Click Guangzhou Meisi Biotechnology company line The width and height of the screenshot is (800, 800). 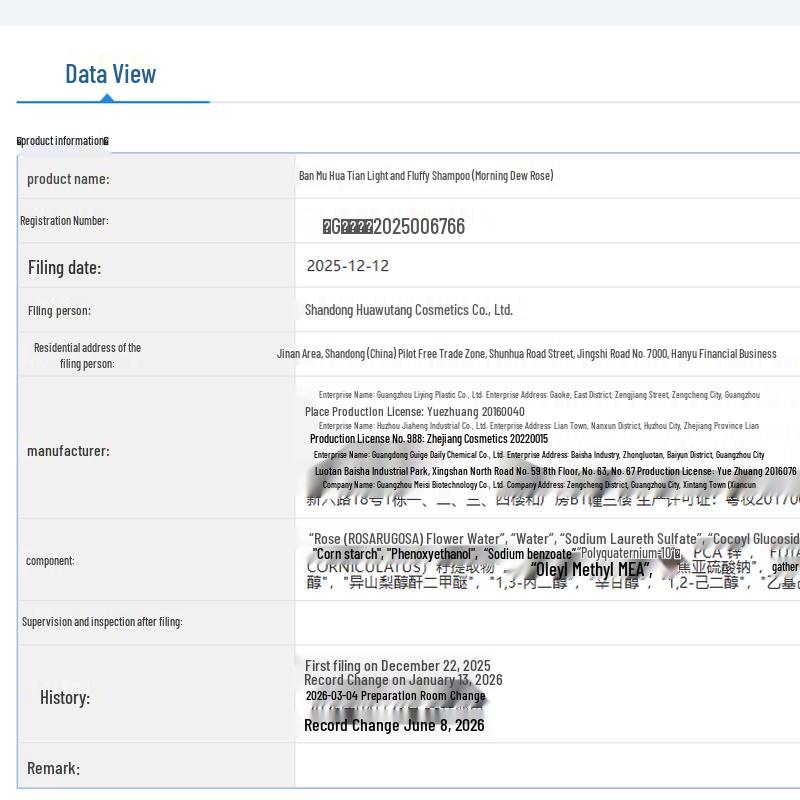539,485
